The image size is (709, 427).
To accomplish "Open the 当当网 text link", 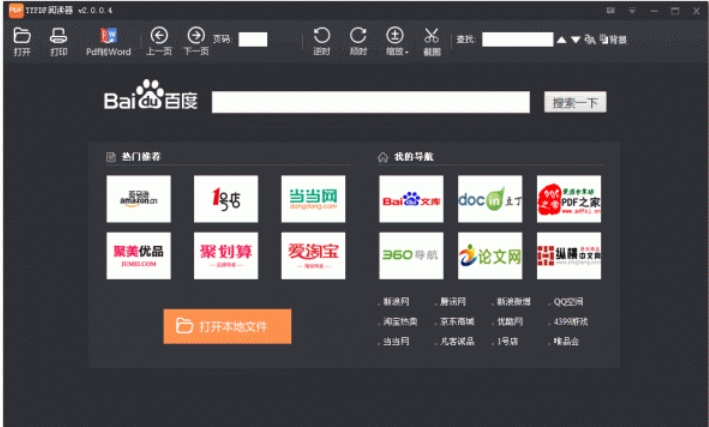I will click(x=396, y=342).
